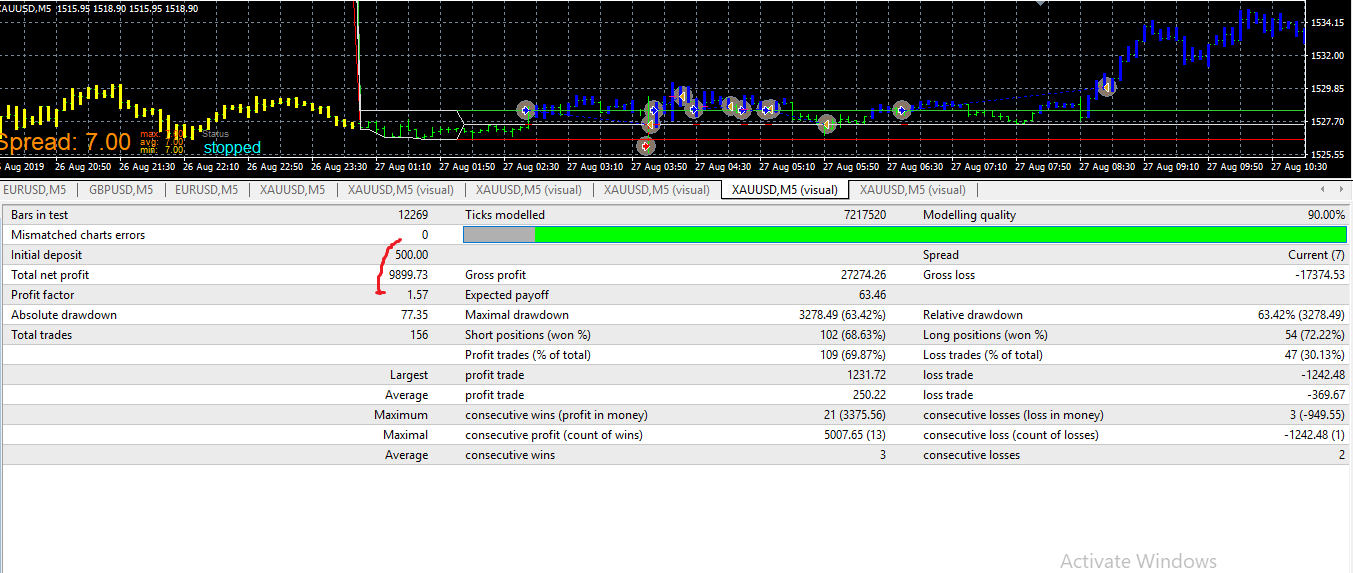The height and width of the screenshot is (573, 1353).
Task: Open the last XAUUSD,M5 (visual) tab on right
Action: 913,189
